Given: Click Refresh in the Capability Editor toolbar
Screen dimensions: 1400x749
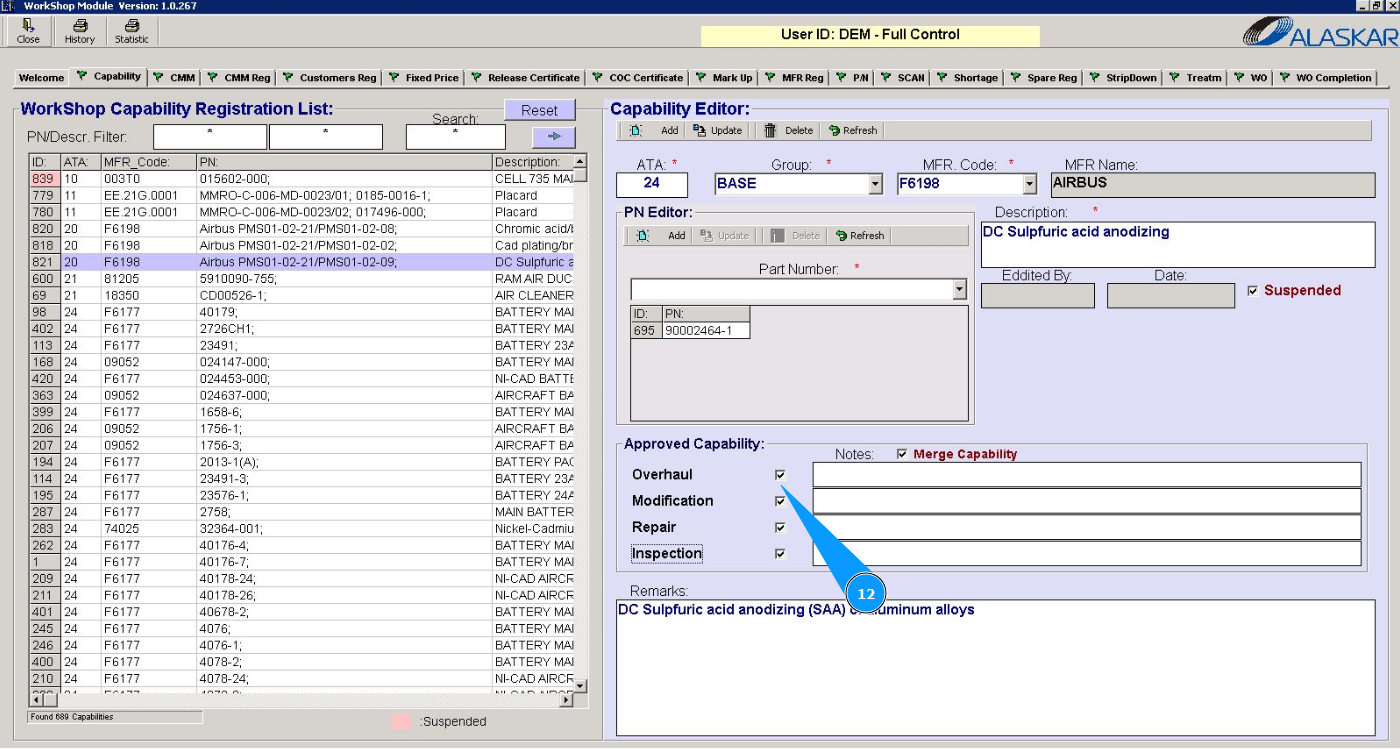Looking at the screenshot, I should pos(853,131).
